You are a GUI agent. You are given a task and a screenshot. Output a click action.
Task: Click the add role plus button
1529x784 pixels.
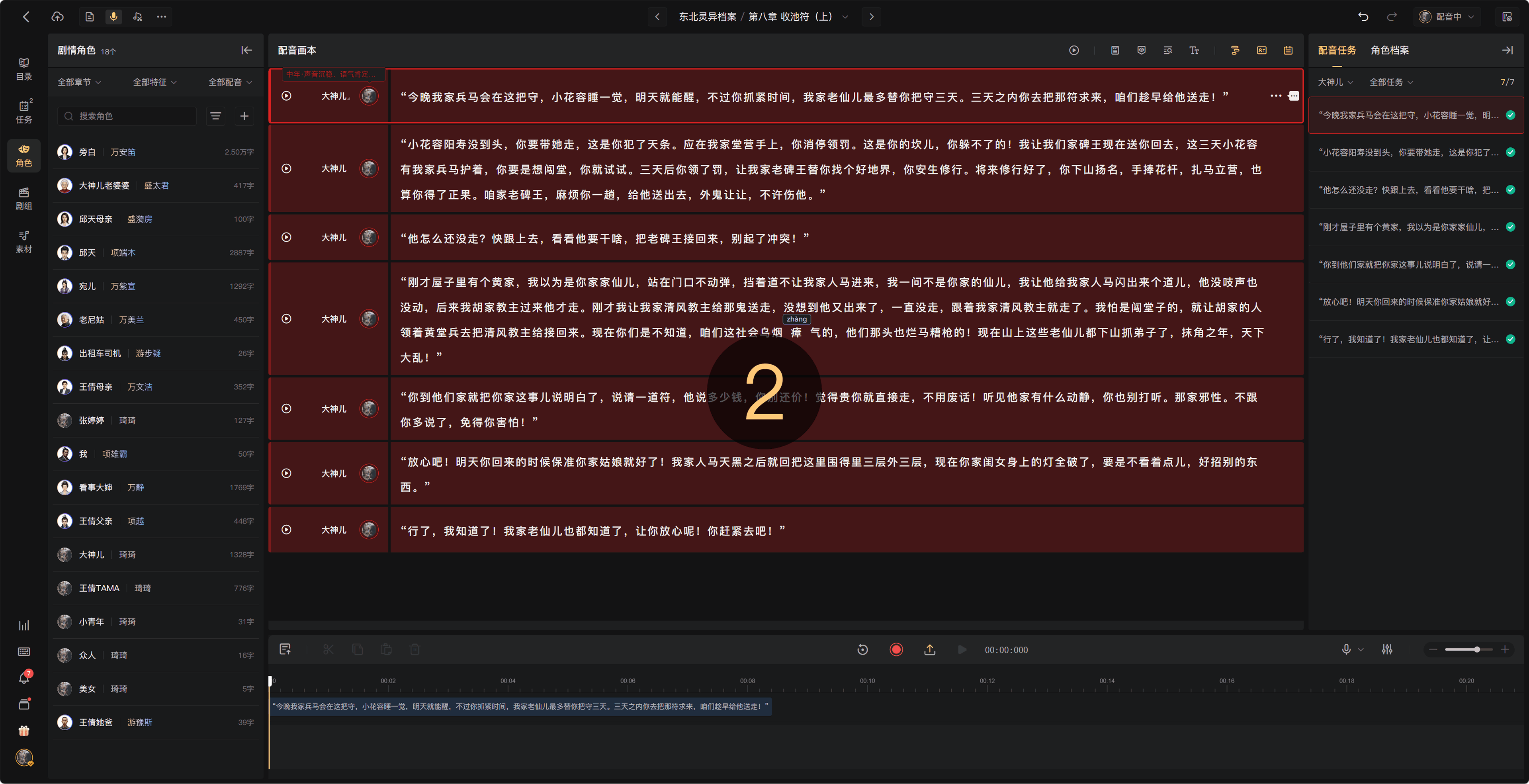click(x=244, y=116)
